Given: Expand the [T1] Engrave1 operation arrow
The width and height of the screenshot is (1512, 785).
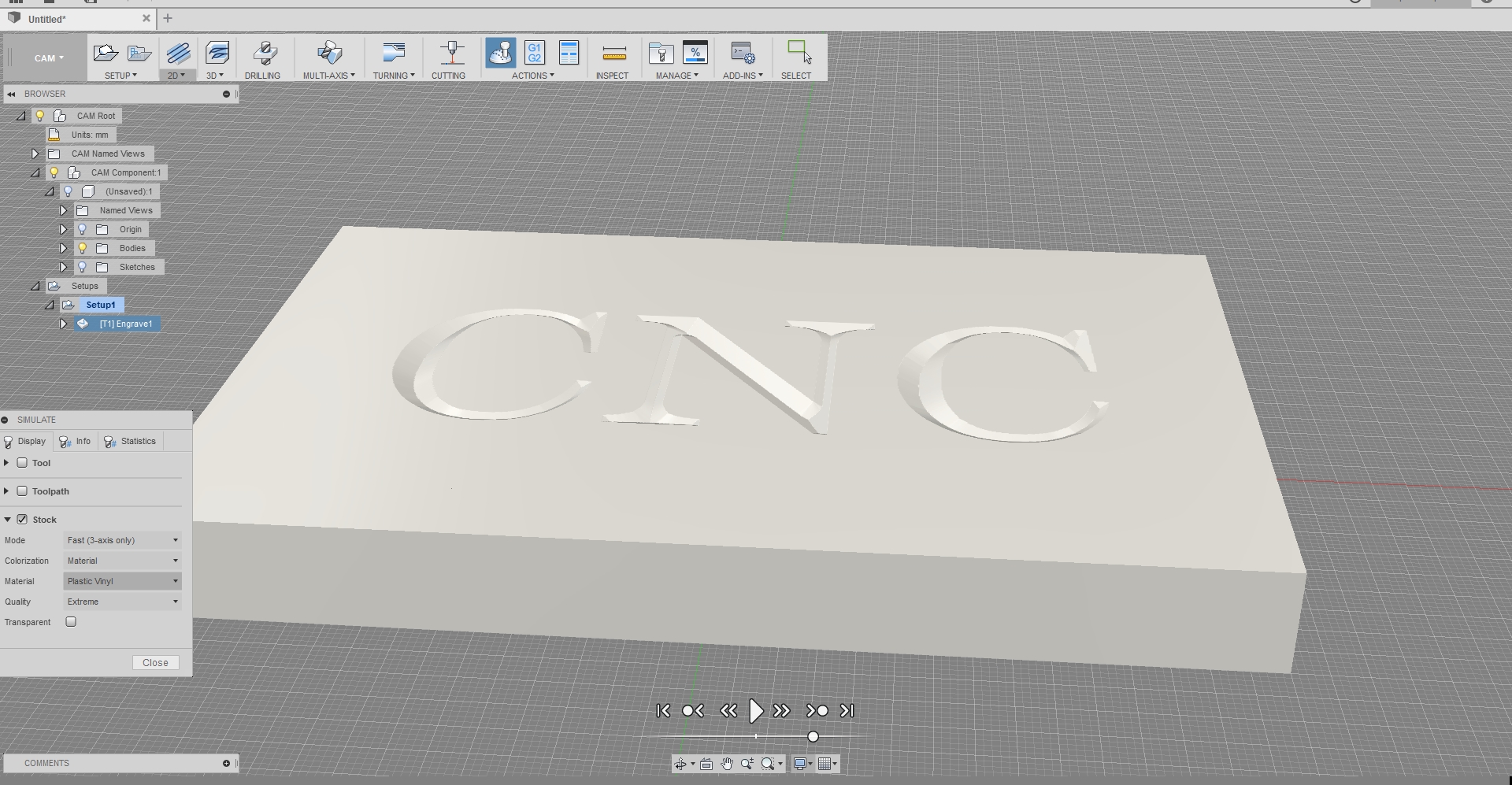Looking at the screenshot, I should (63, 324).
